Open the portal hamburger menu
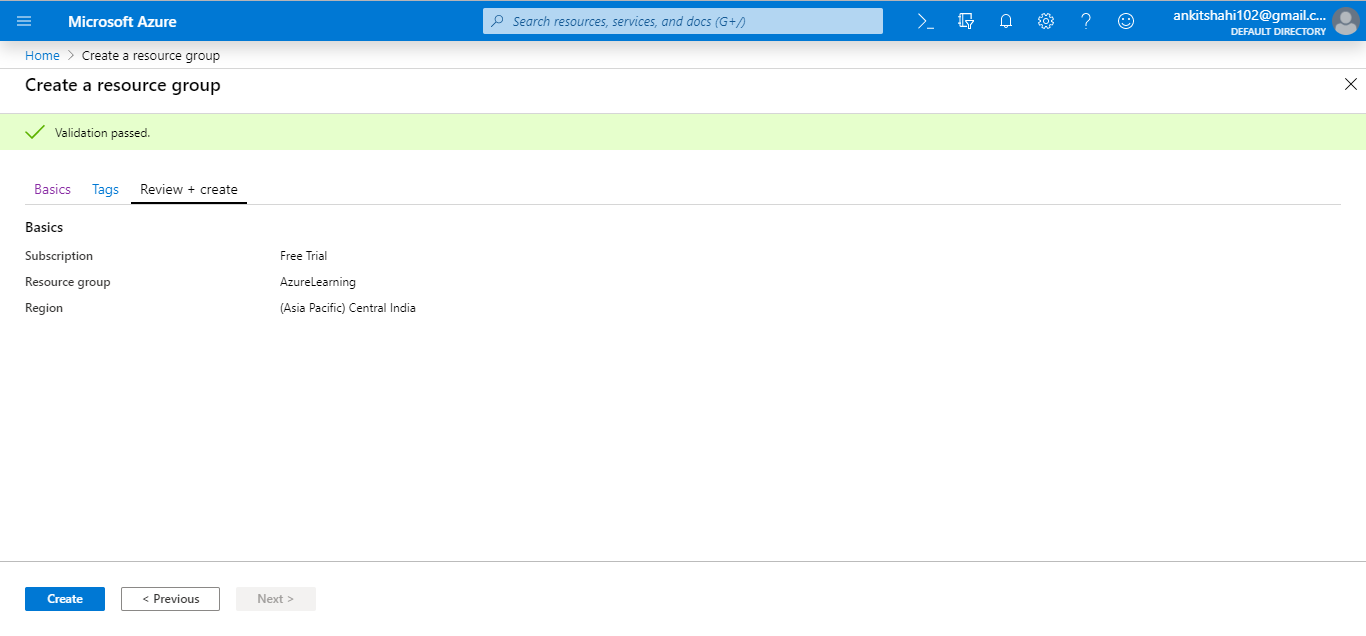 [x=24, y=20]
